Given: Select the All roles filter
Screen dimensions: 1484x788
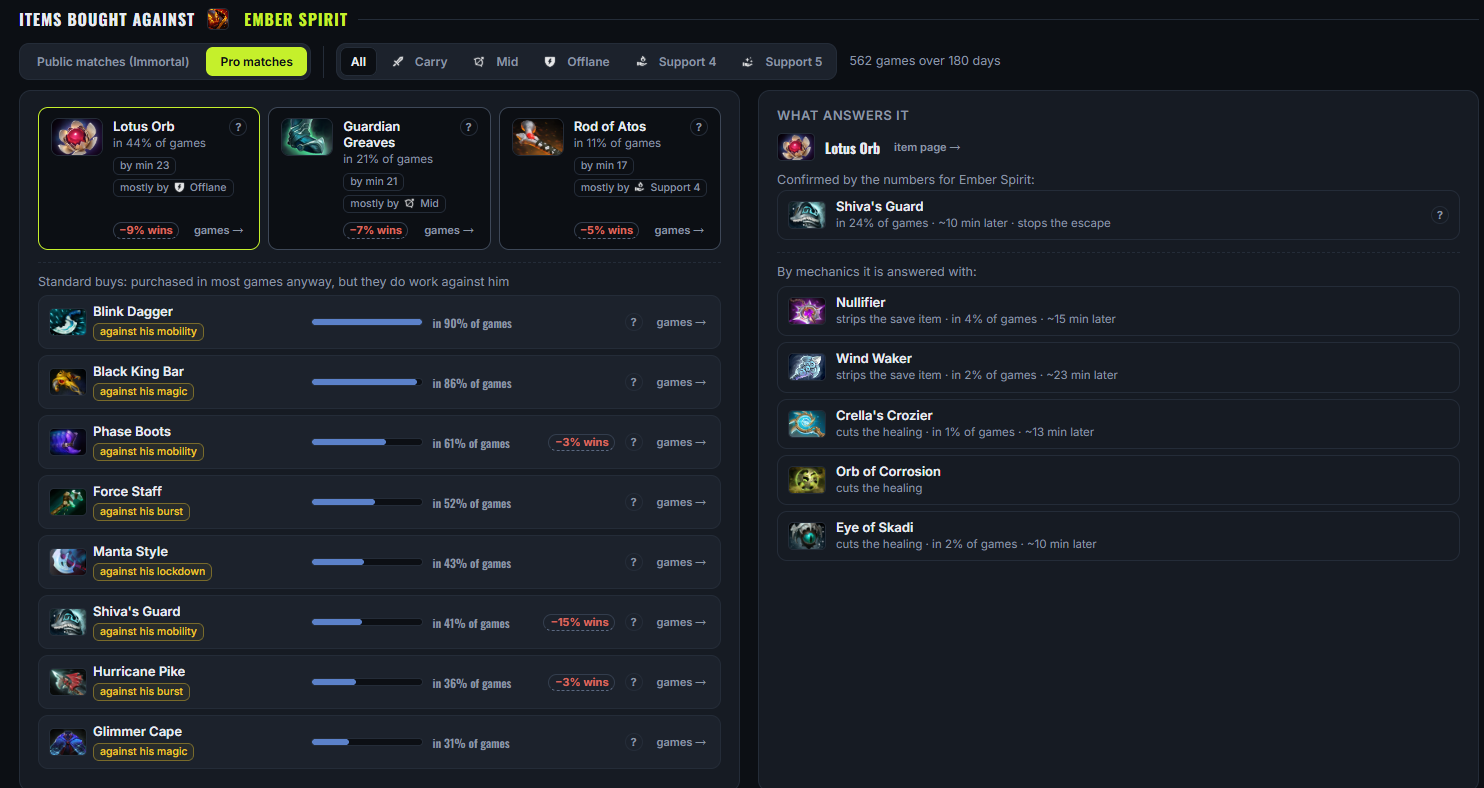Looking at the screenshot, I should point(358,62).
